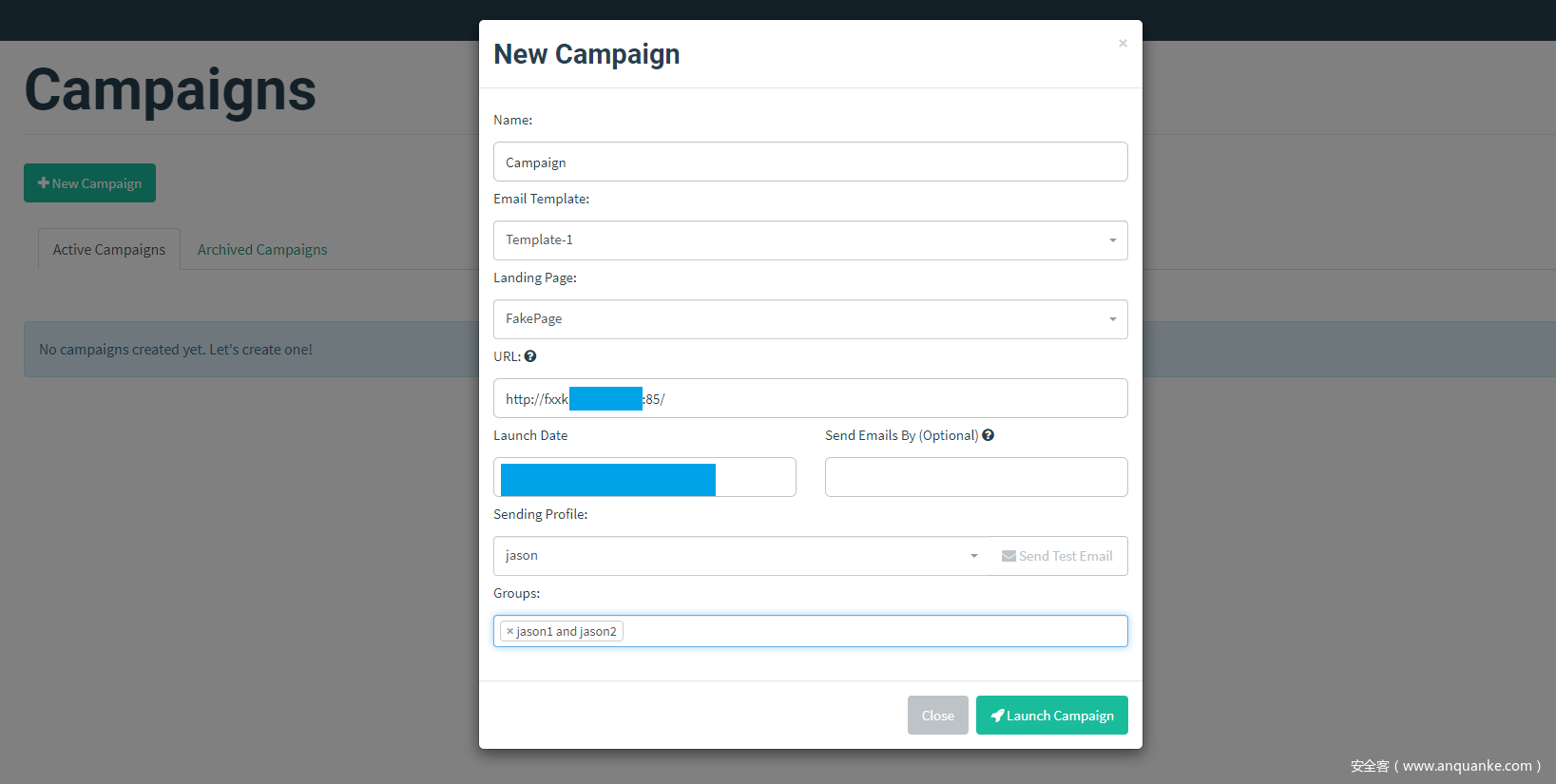The image size is (1556, 784).
Task: Open the Sending Profile dropdown arrow
Action: coord(973,556)
